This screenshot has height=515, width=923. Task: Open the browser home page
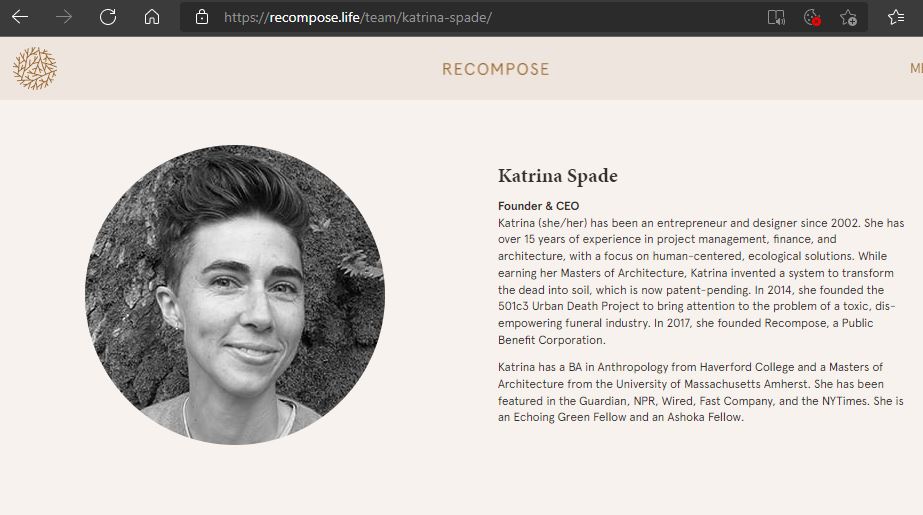152,17
